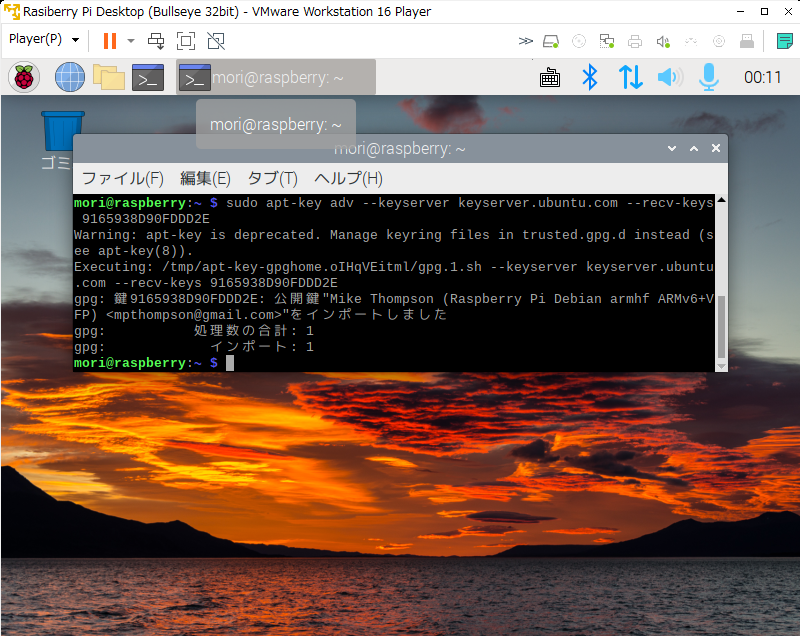Open the network up/down arrows menu
Image resolution: width=800 pixels, height=636 pixels.
coord(630,78)
